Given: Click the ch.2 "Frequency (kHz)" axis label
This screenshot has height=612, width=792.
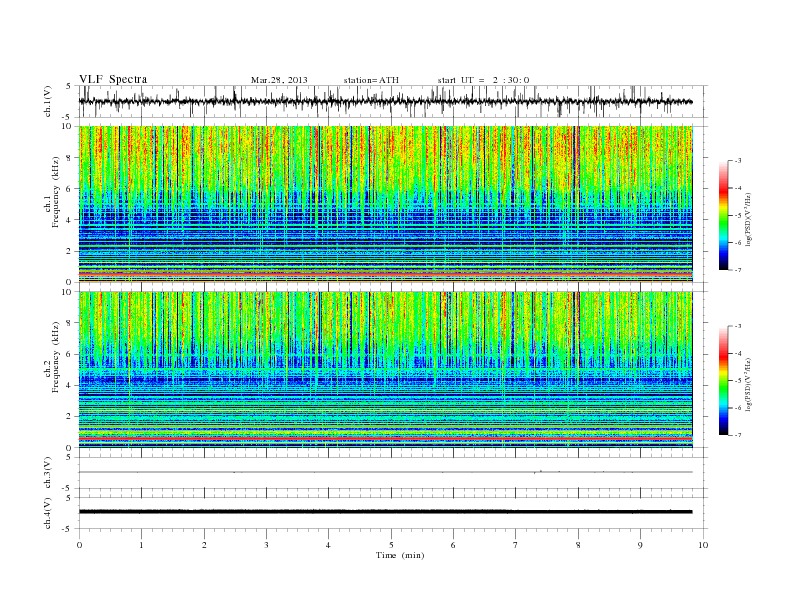Looking at the screenshot, I should point(55,357).
